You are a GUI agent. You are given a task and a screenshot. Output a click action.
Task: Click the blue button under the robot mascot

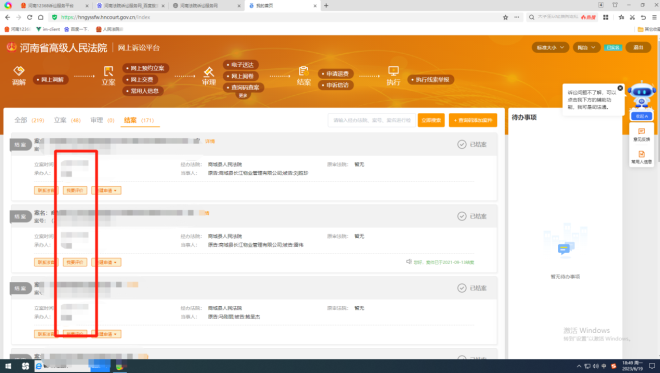click(641, 116)
